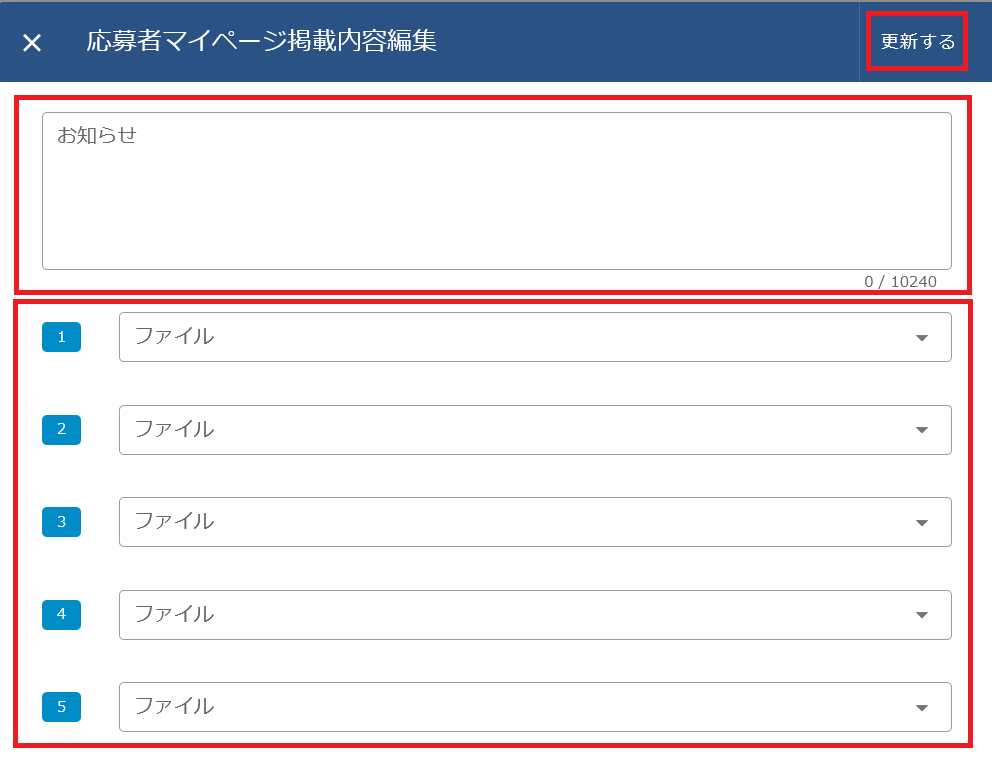The image size is (992, 779).
Task: Click the 応募者マイページ掲載内容編集 title
Action: [x=261, y=42]
